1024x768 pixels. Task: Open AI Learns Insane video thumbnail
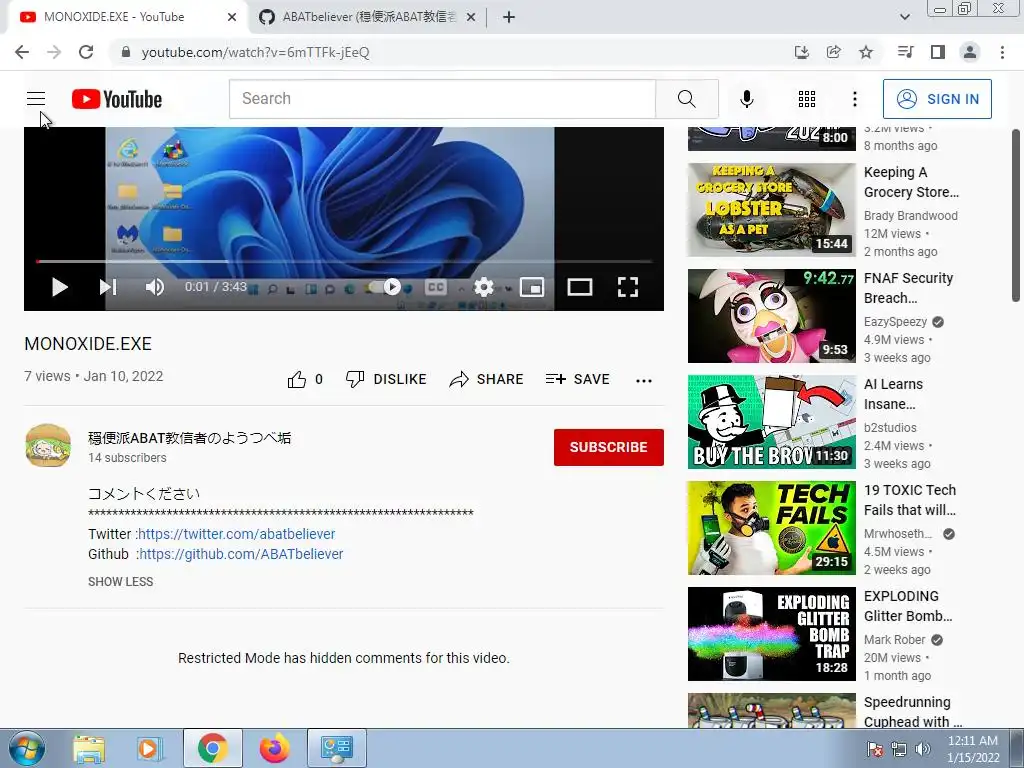[771, 422]
